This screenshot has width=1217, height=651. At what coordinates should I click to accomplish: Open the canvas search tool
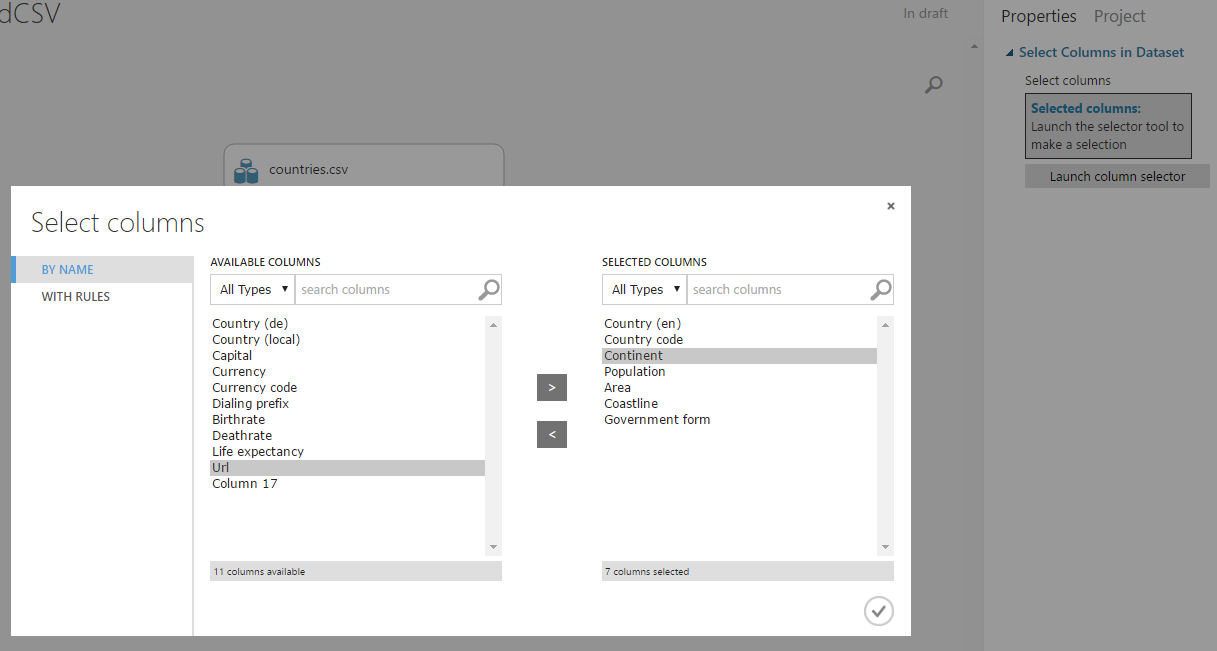[x=933, y=85]
